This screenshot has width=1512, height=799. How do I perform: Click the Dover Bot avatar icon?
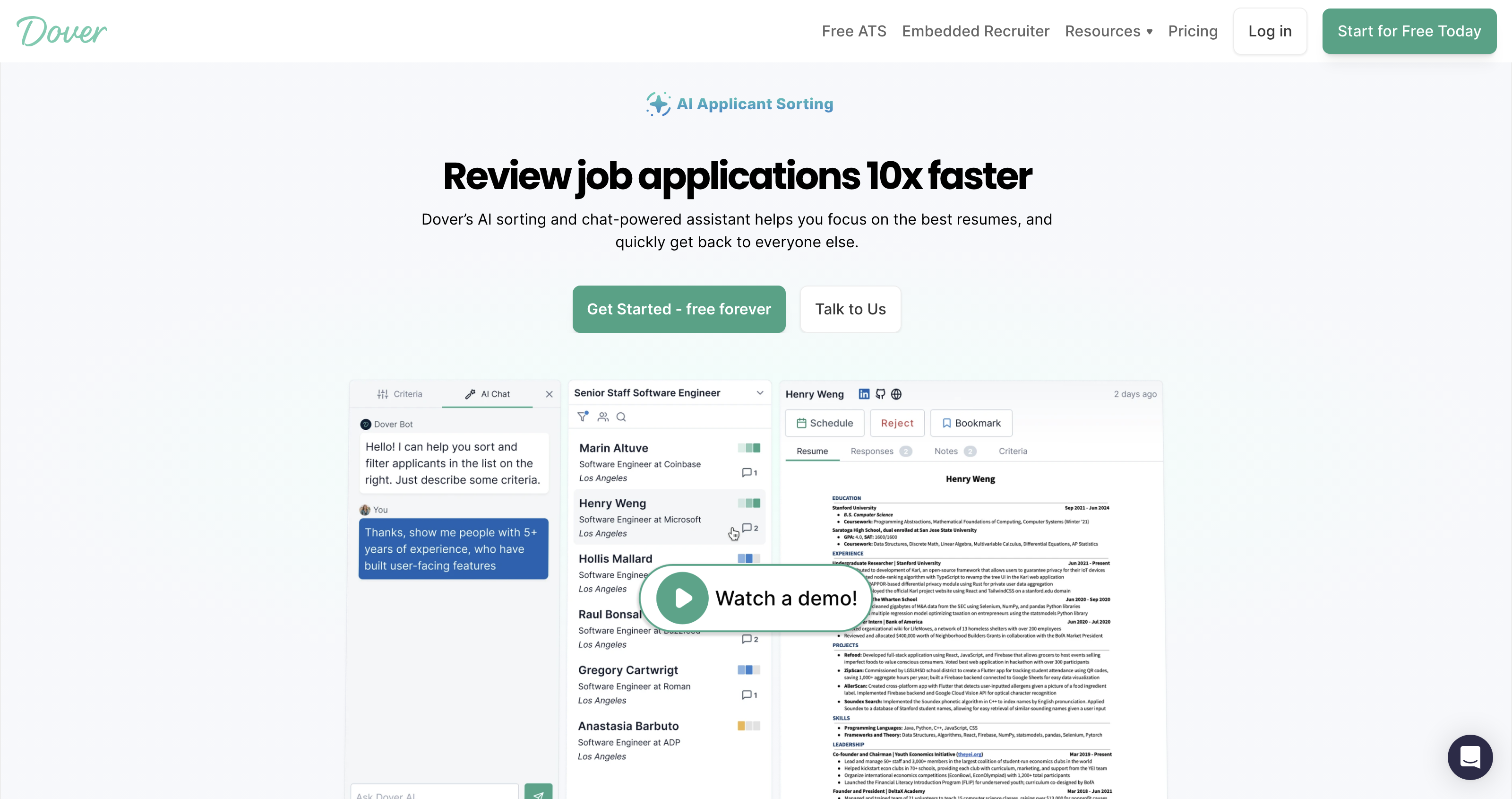(366, 424)
